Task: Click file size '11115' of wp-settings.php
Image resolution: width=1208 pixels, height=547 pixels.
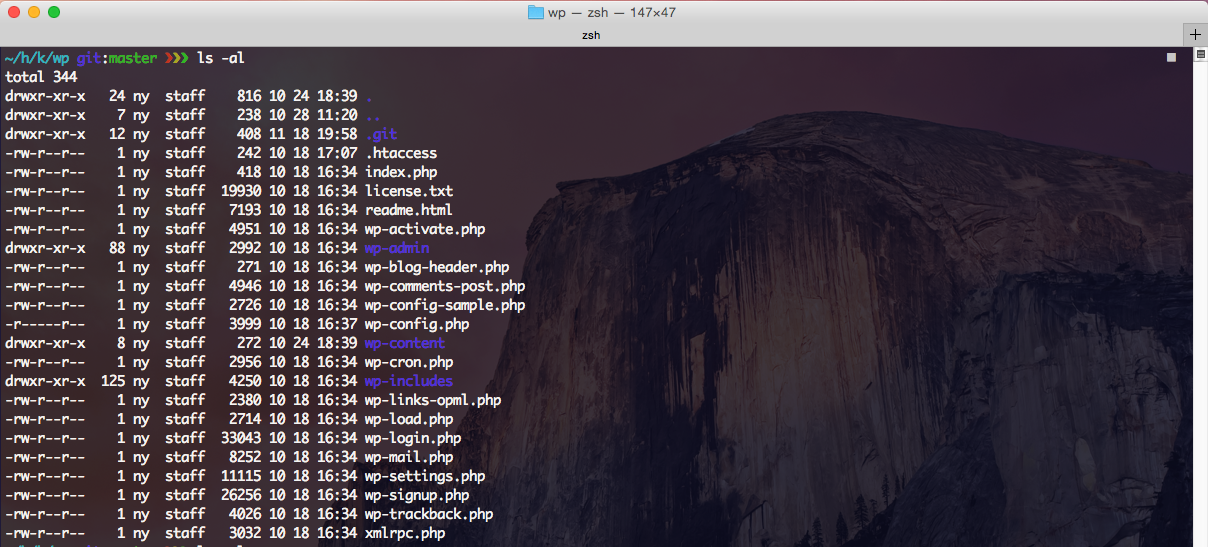Action: coord(241,476)
